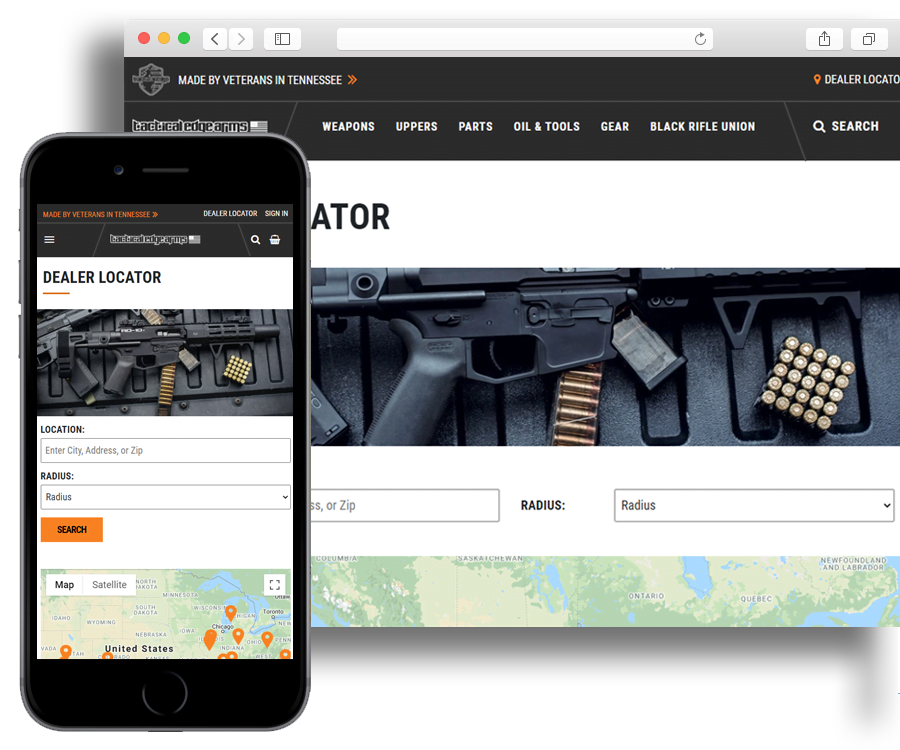Image resolution: width=900 pixels, height=750 pixels.
Task: Click the veteran shield badge logo
Action: [x=150, y=79]
